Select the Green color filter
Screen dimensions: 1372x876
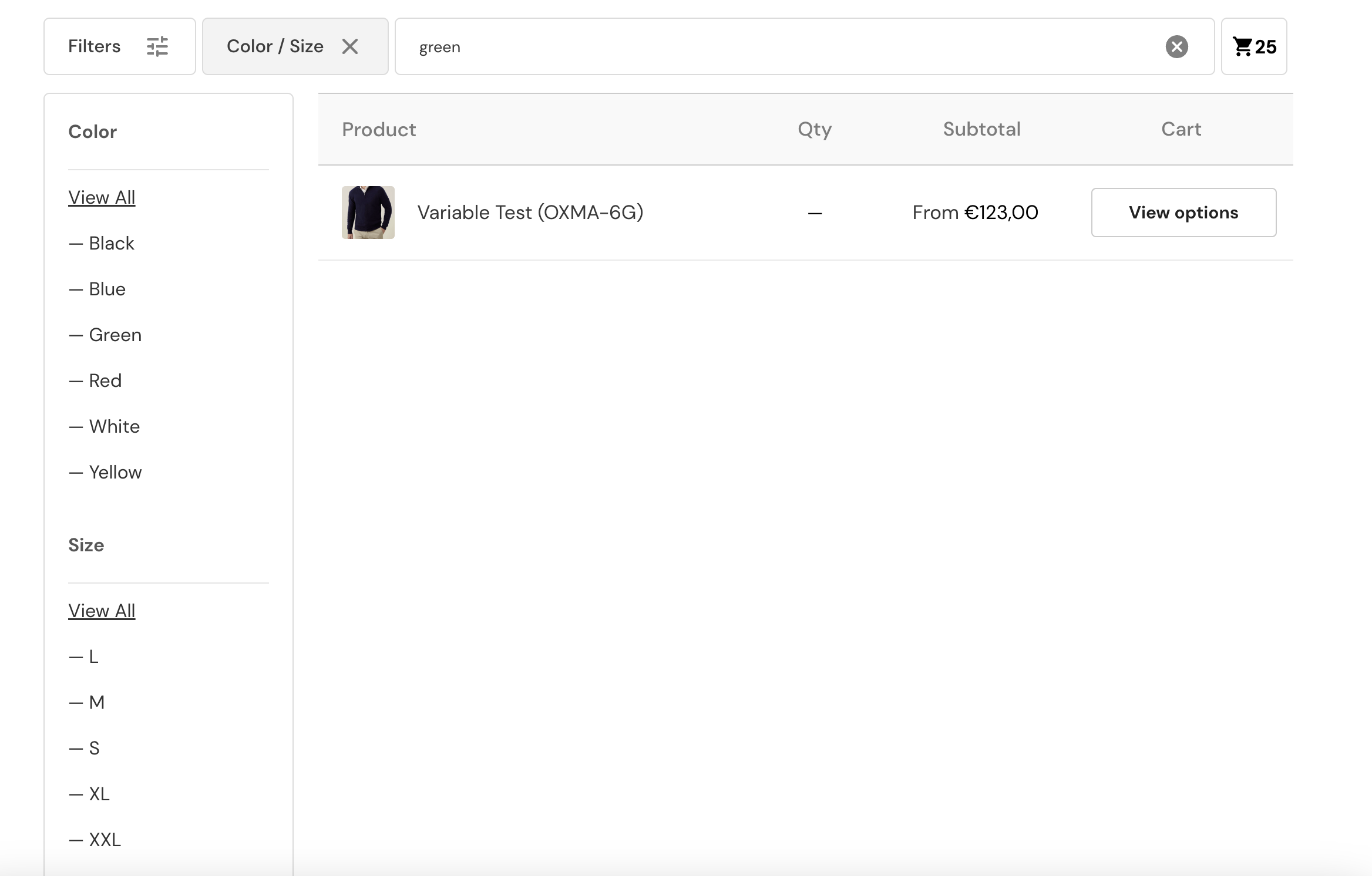coord(115,335)
